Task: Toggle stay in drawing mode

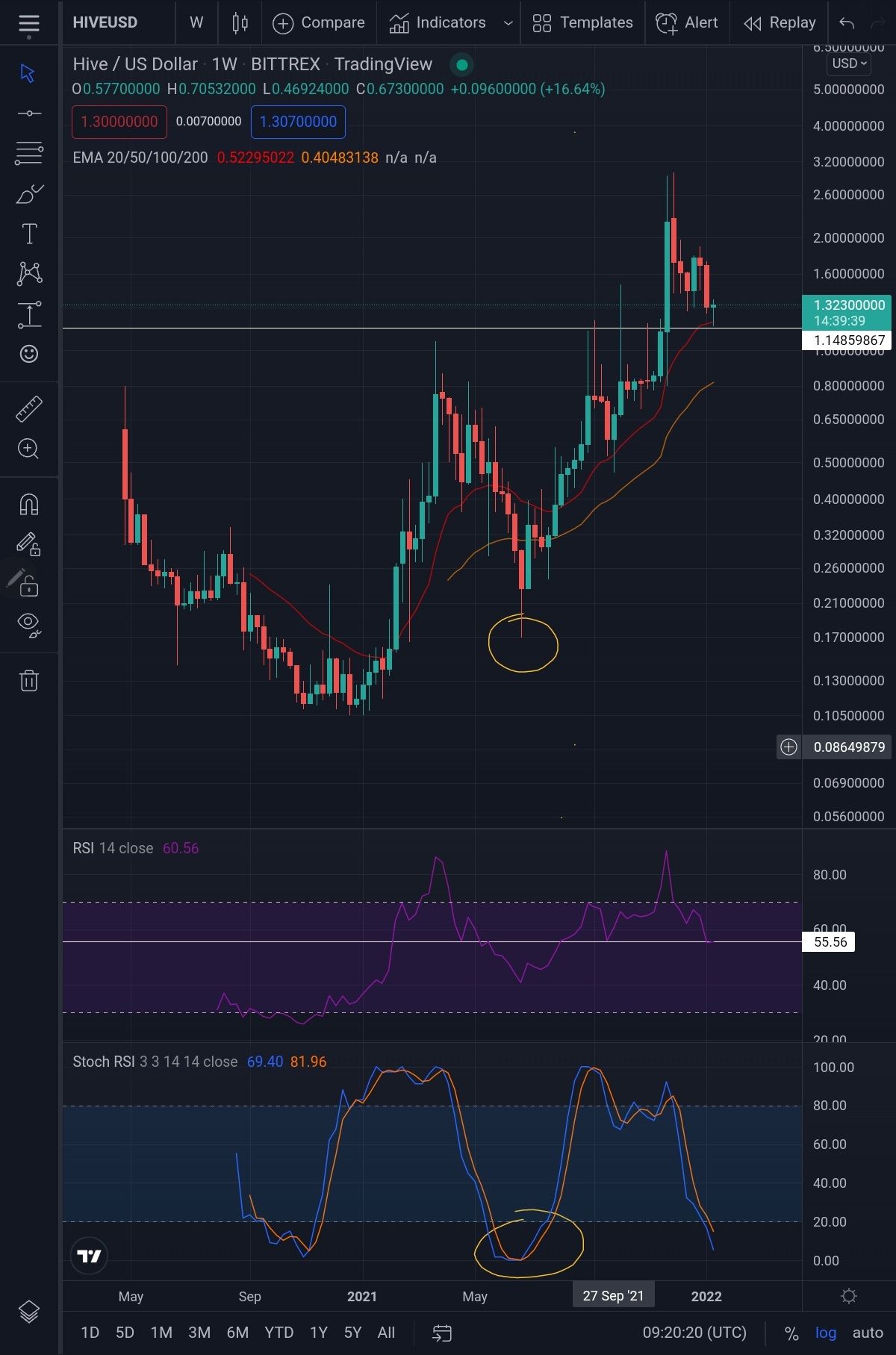Action: [x=28, y=544]
